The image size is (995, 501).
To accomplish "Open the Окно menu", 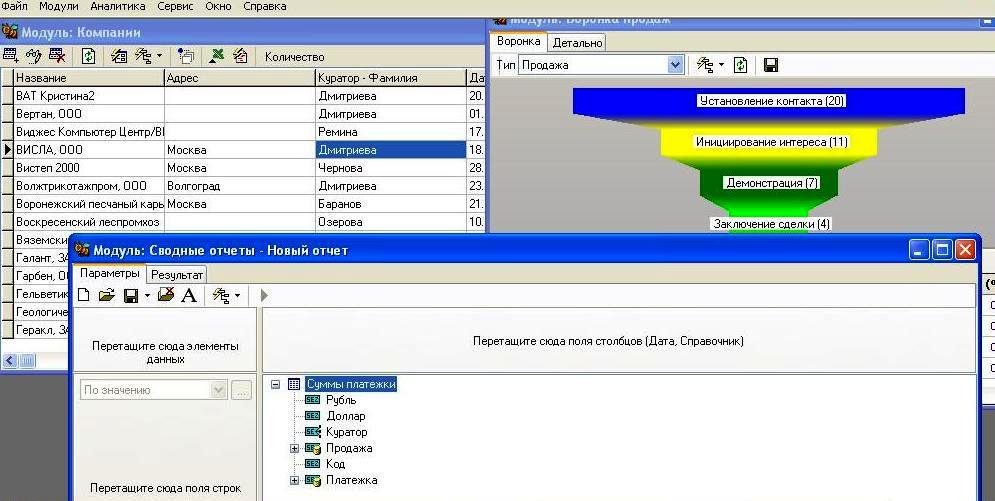I will [x=218, y=6].
